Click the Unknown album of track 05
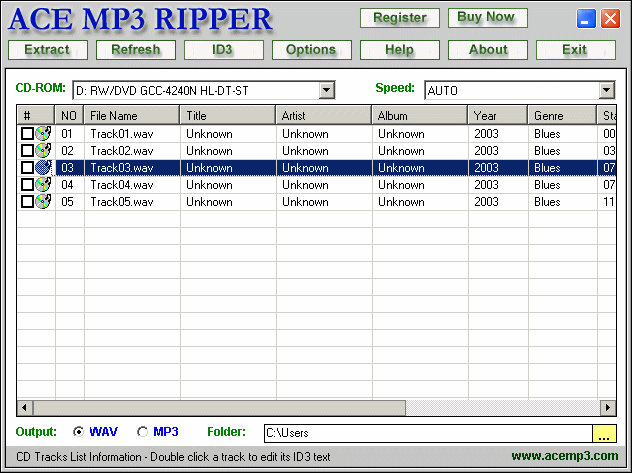Viewport: 632px width, 473px height. 401,201
